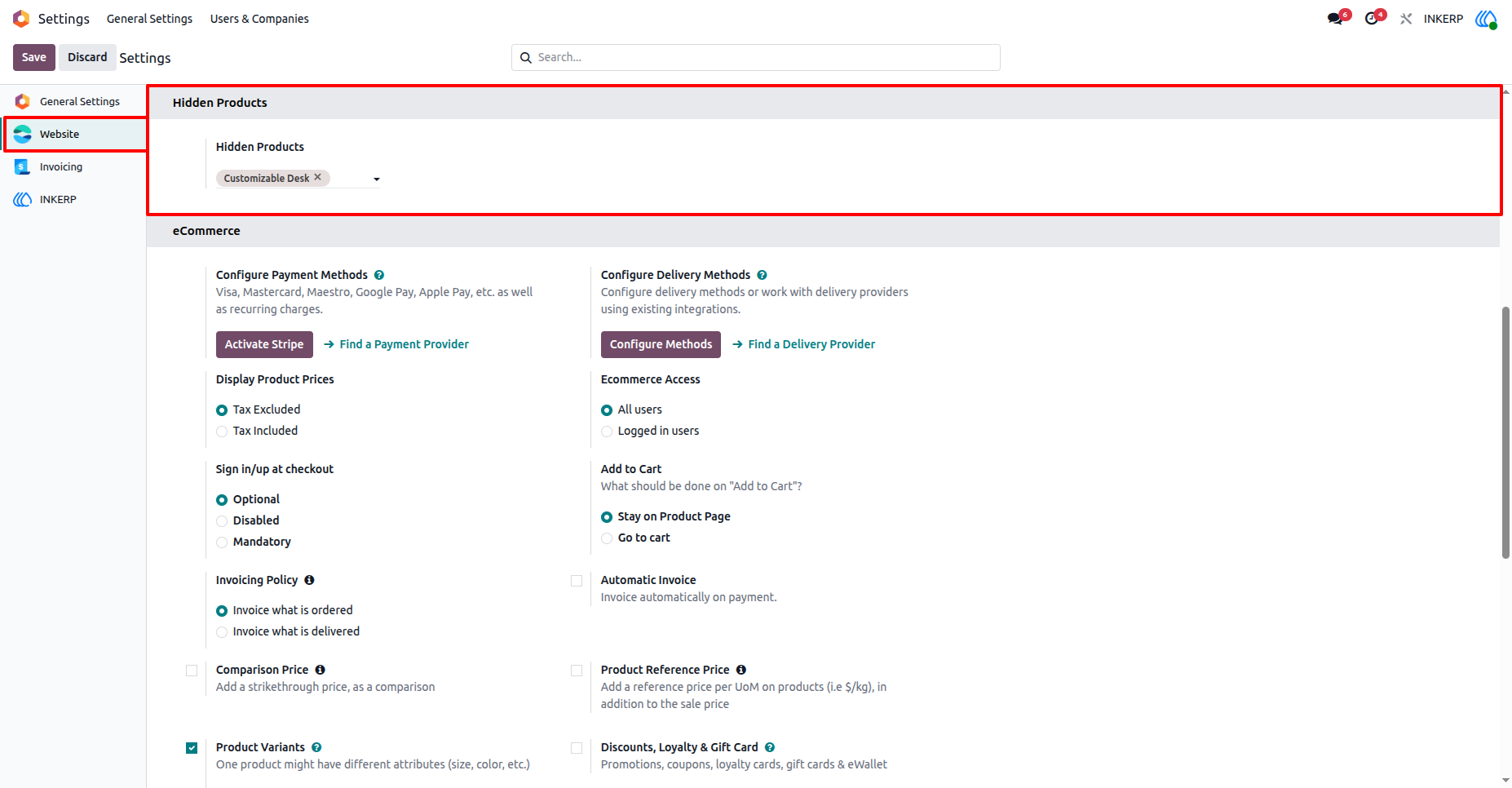Follow the Find a Delivery Provider link
The image size is (1512, 788).
(x=804, y=344)
